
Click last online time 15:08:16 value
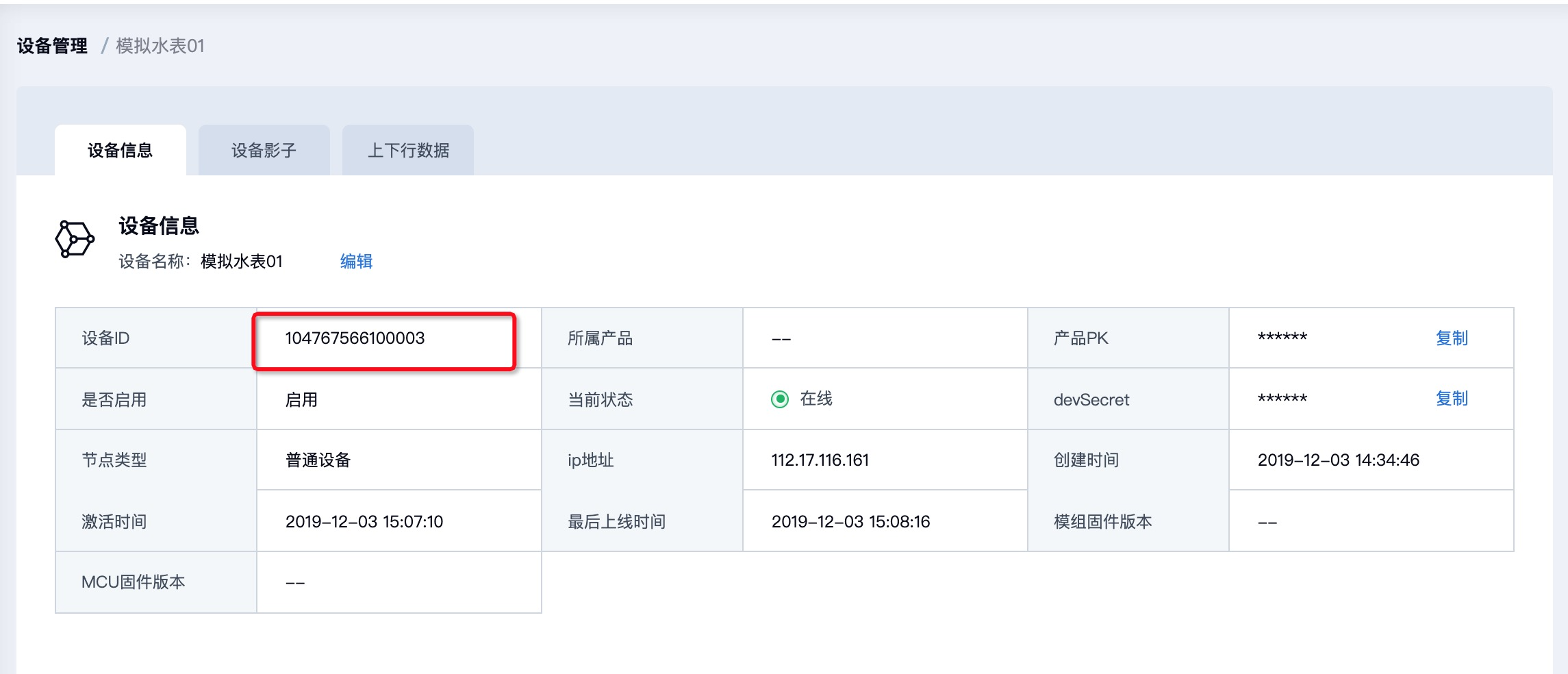850,521
